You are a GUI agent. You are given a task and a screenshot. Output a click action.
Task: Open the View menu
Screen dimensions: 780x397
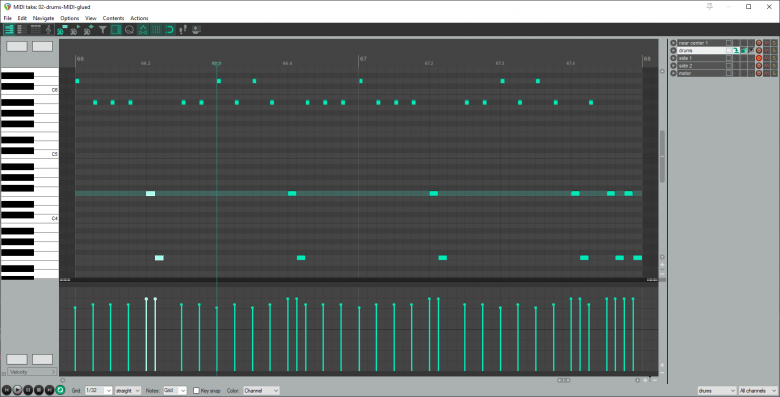point(91,18)
